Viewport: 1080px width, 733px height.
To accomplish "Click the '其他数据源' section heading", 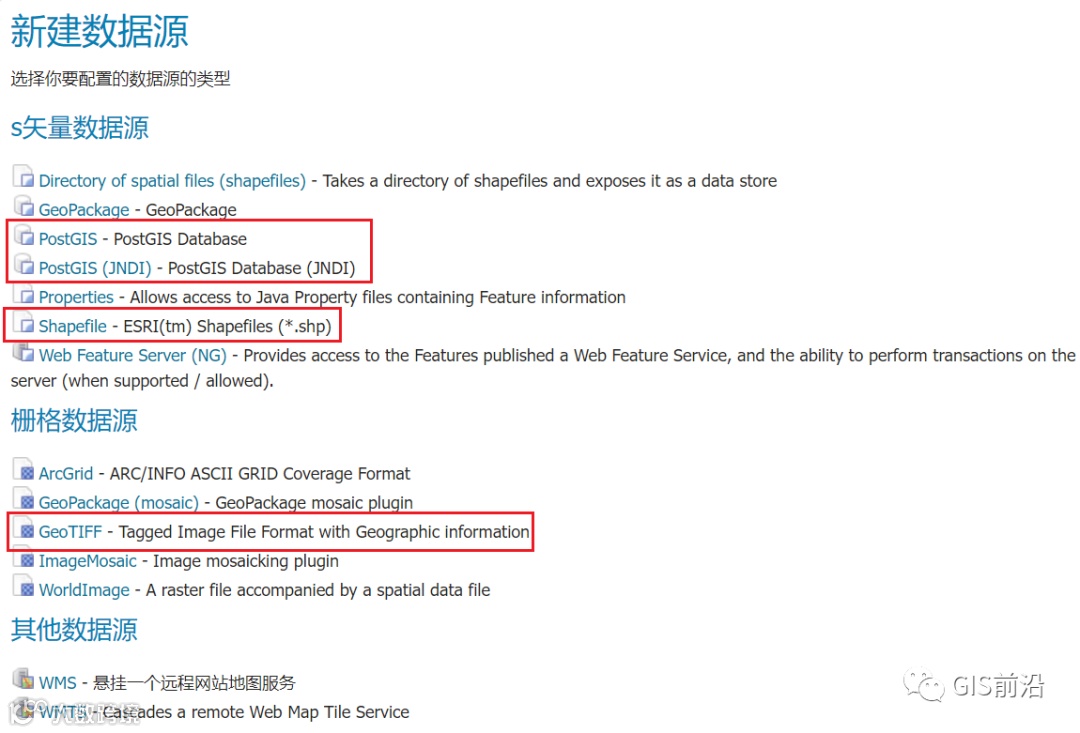I will coord(74,630).
